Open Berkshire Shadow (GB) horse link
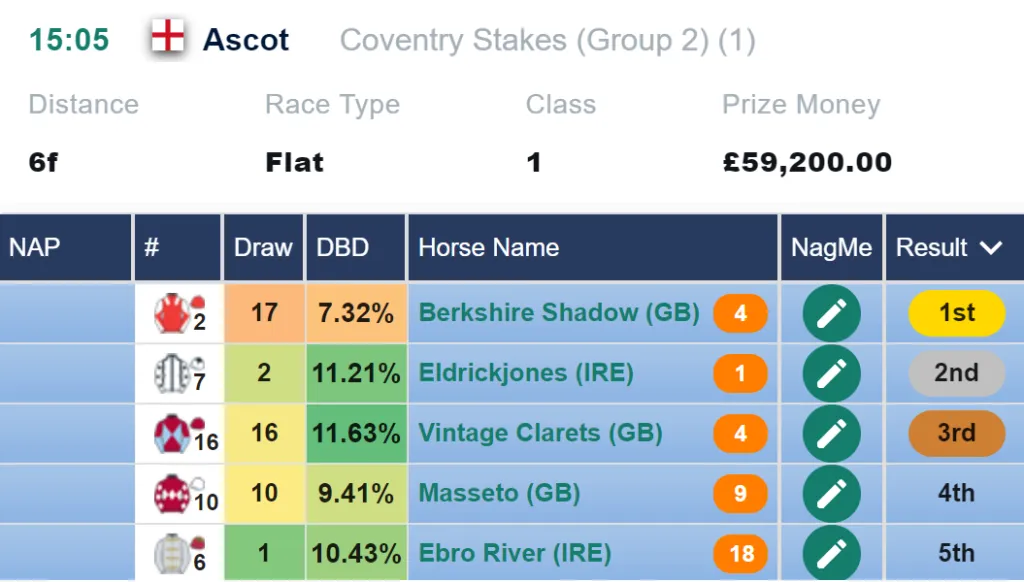 click(x=559, y=312)
